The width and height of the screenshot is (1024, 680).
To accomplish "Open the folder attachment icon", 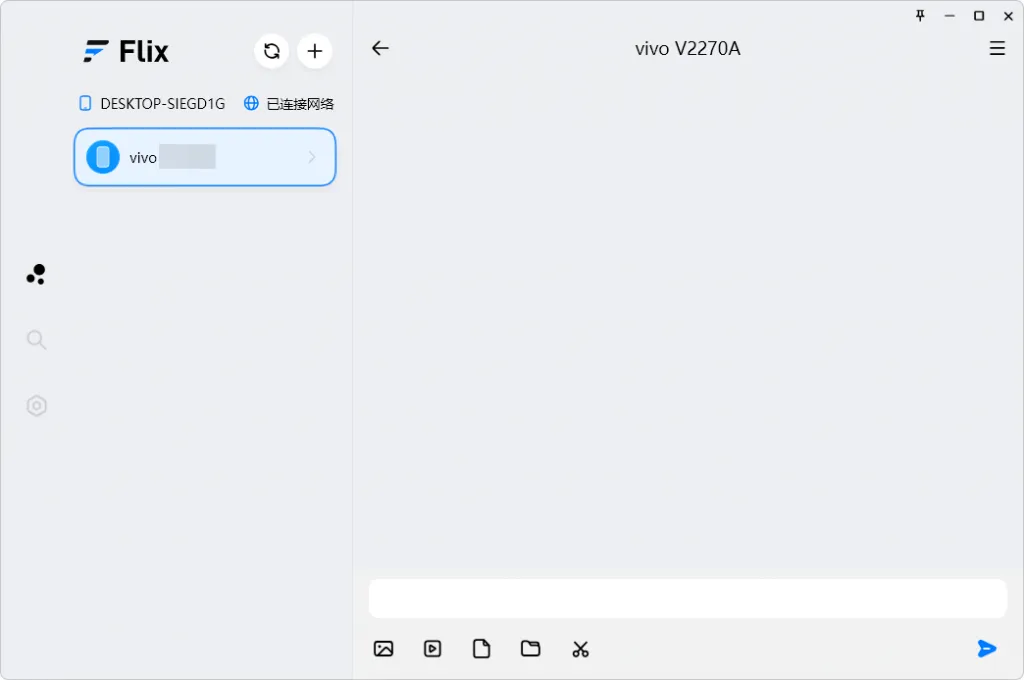I will click(530, 648).
